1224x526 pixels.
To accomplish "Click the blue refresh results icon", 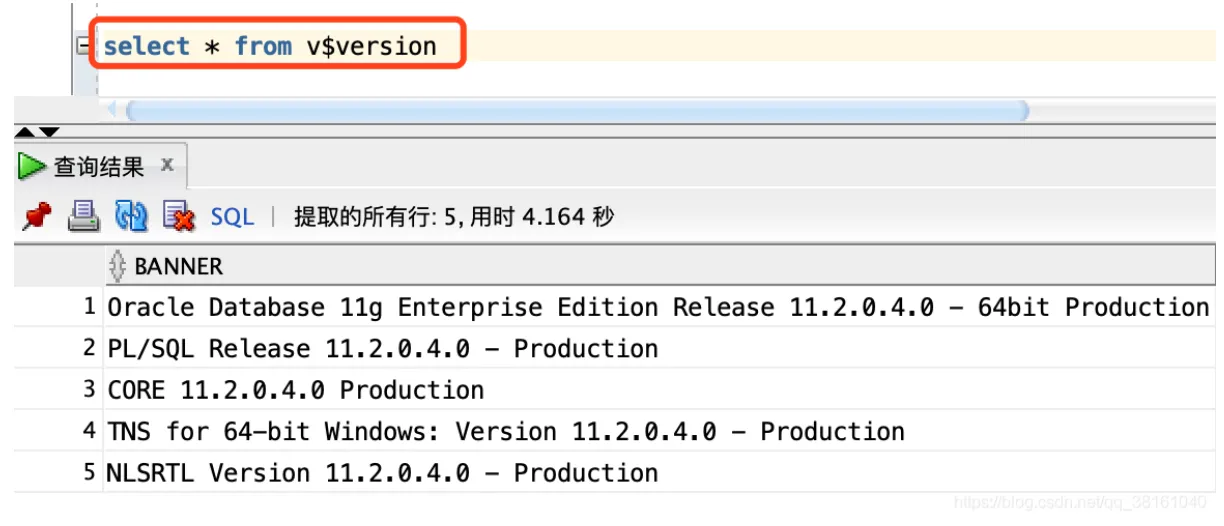I will coord(131,216).
